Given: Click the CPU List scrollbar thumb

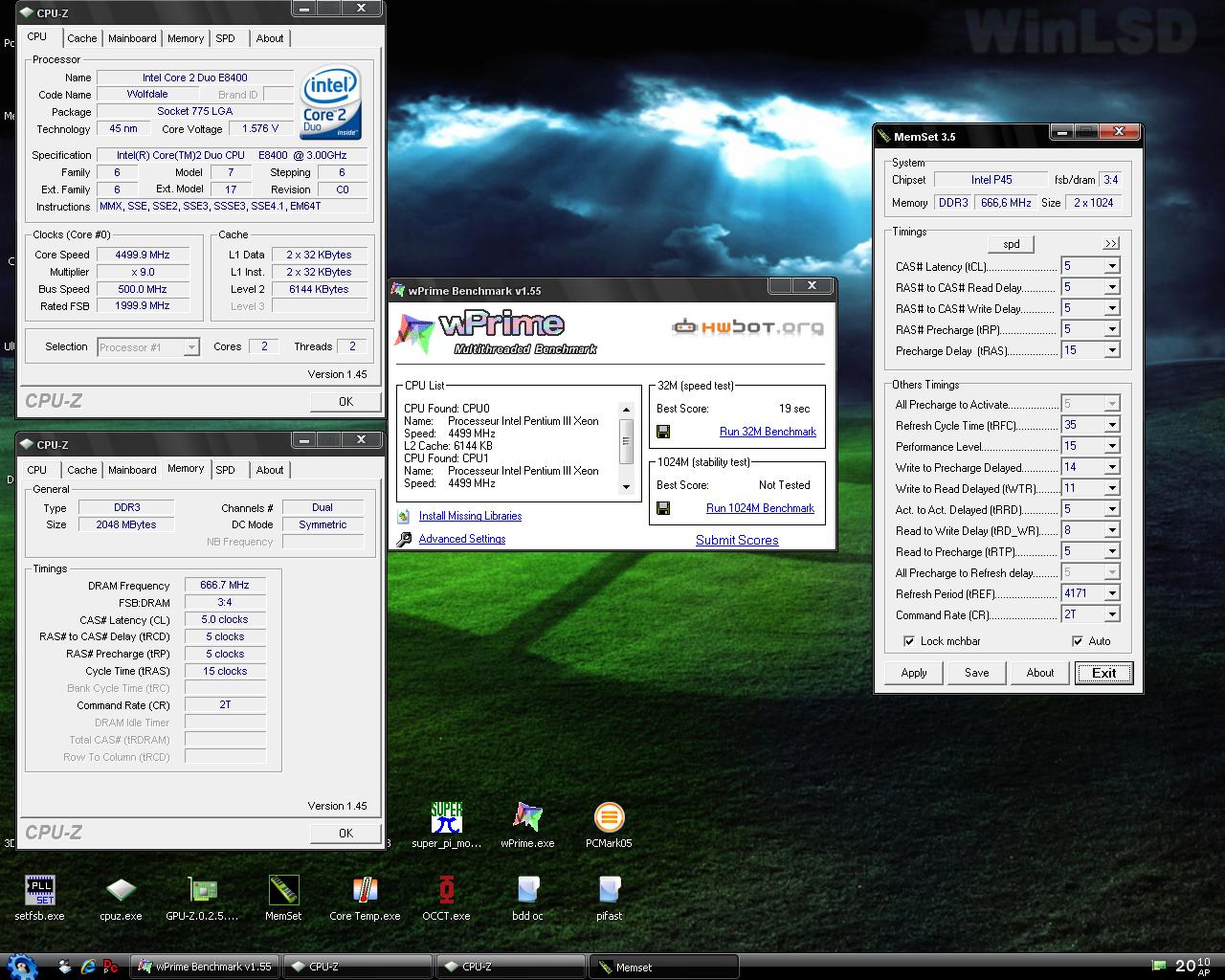Looking at the screenshot, I should click(x=627, y=442).
